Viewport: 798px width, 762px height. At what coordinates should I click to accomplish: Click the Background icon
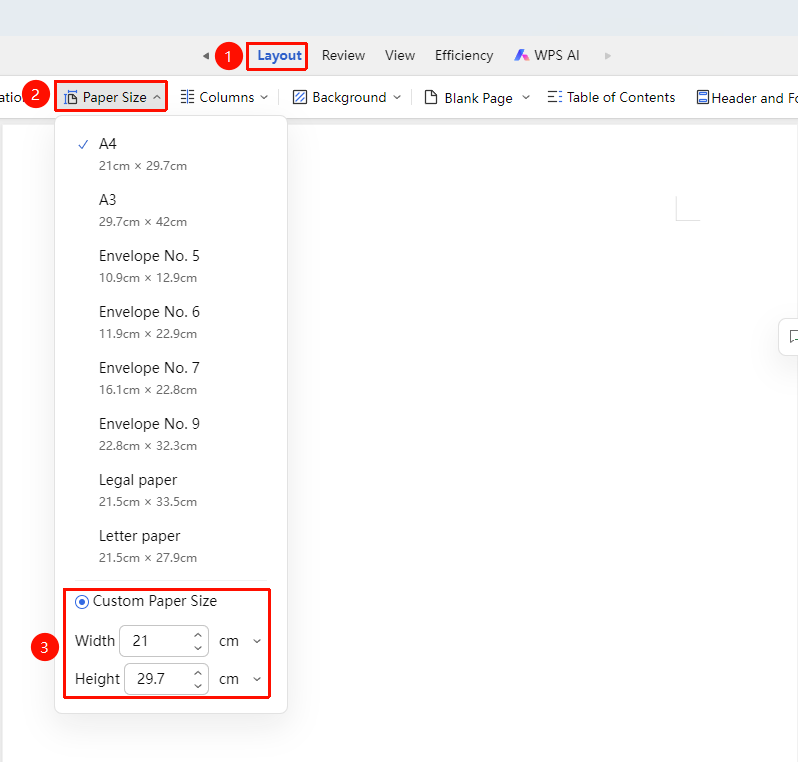(x=300, y=97)
